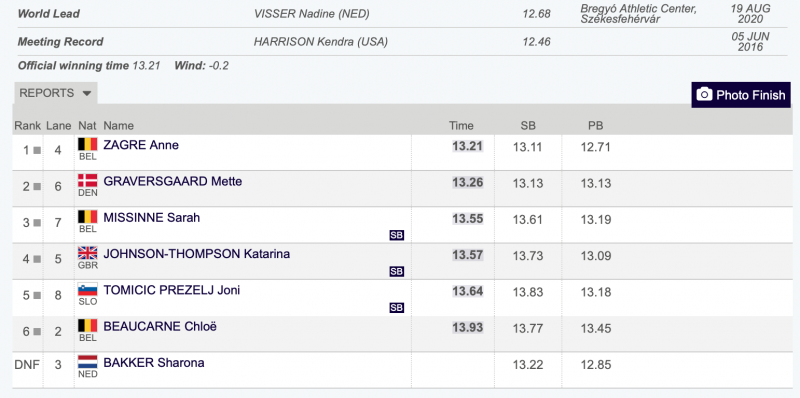Click SB badge in MISSINNE Sarah row
The image size is (800, 398).
(396, 235)
